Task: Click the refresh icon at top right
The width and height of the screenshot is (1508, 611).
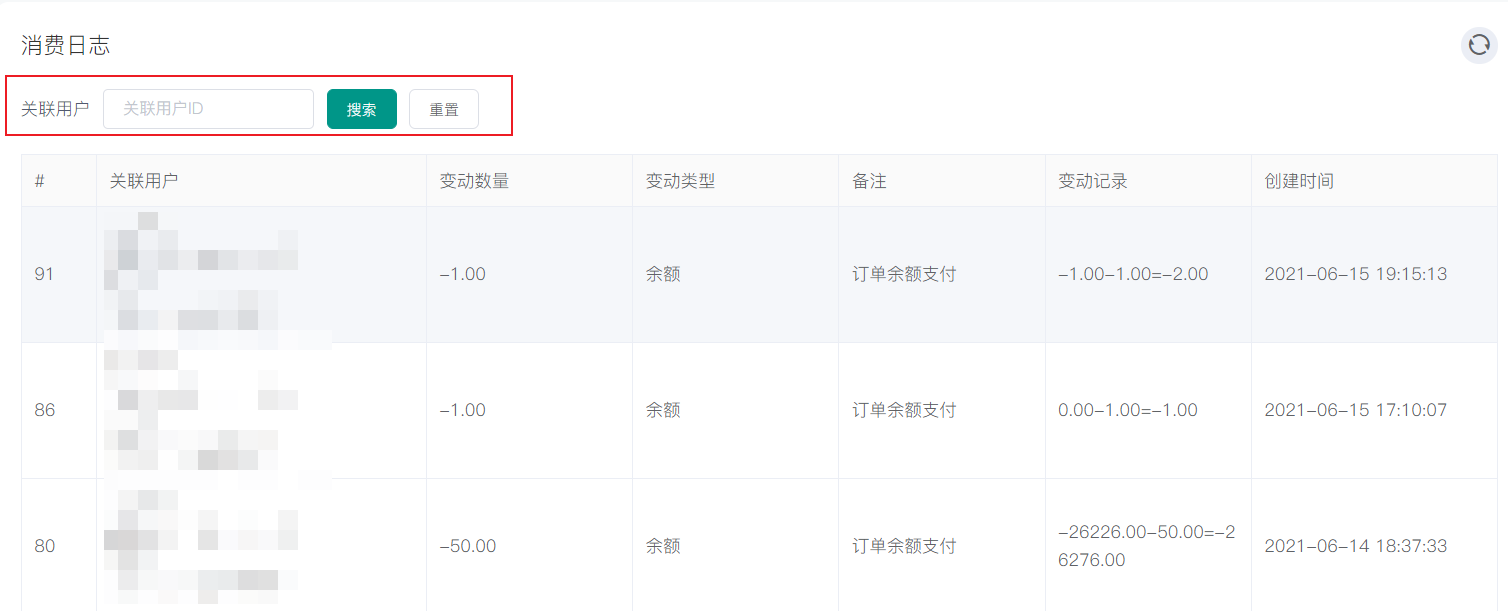Action: click(x=1479, y=45)
